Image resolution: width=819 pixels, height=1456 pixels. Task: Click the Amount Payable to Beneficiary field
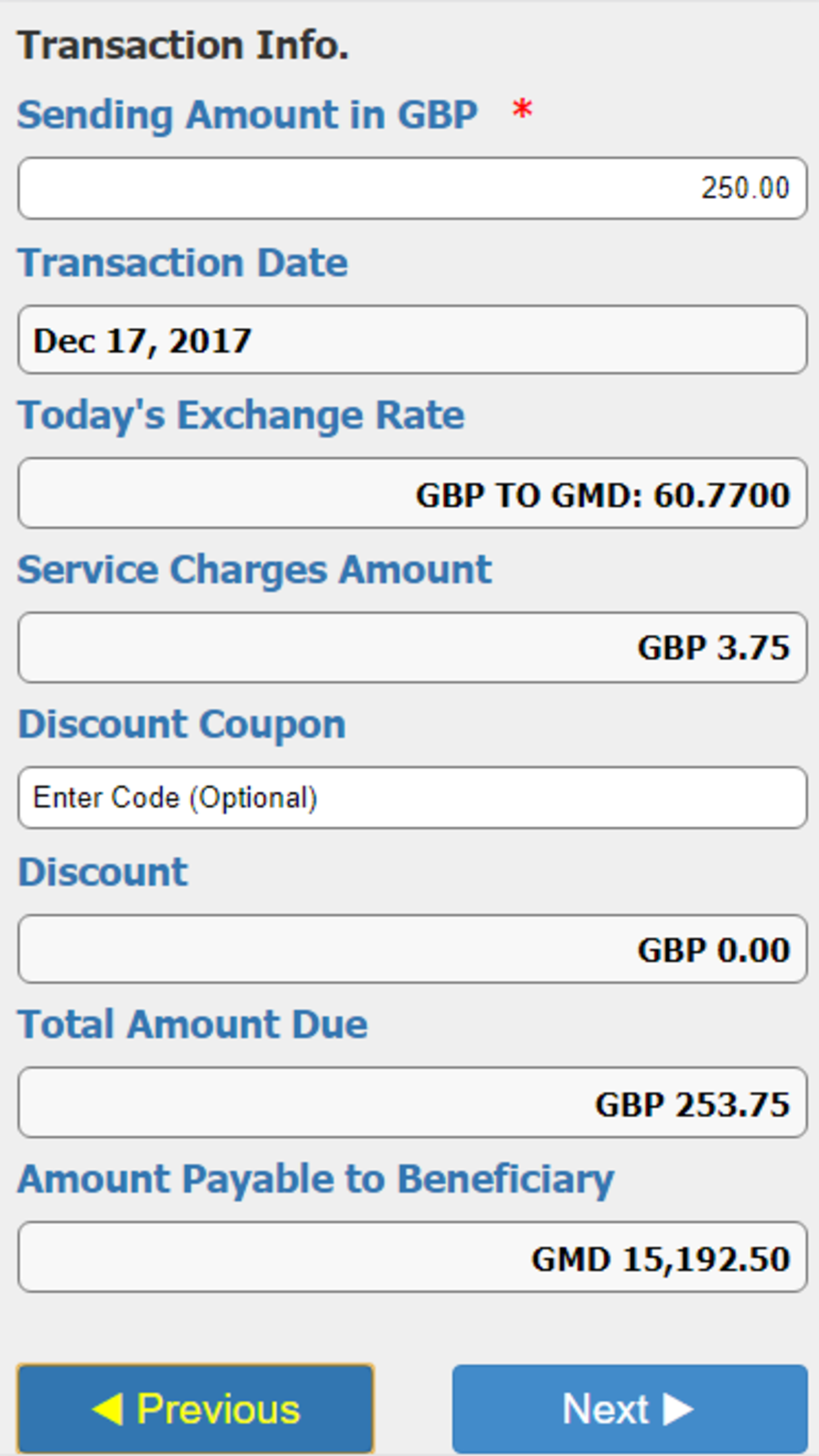point(412,1257)
